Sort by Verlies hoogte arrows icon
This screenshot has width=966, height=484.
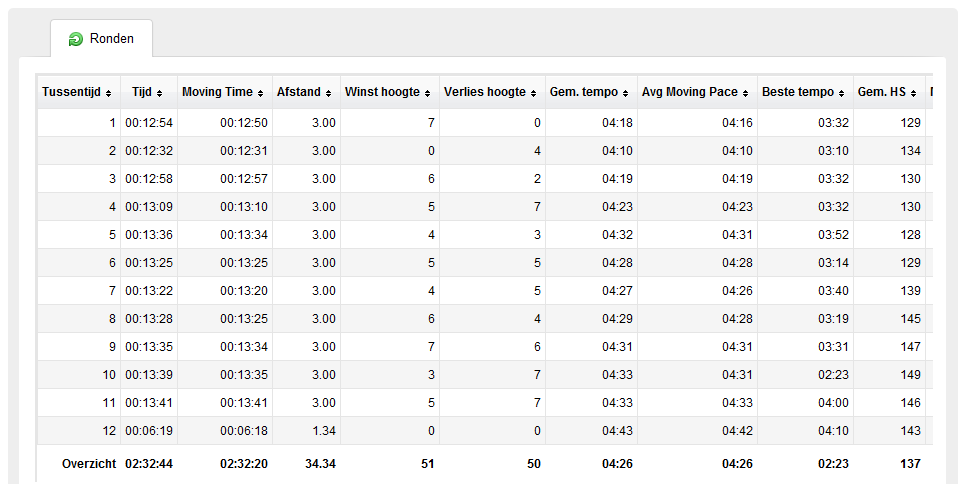pyautogui.click(x=534, y=94)
